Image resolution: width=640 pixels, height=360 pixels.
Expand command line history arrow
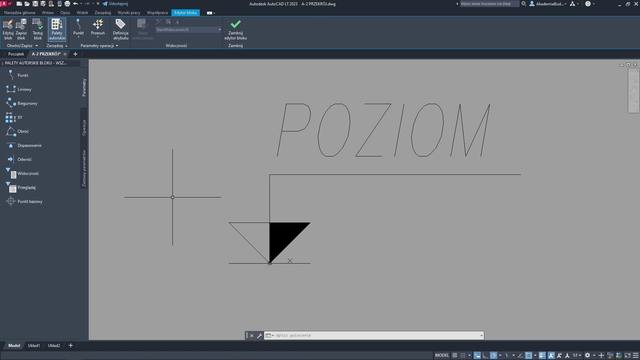pos(482,336)
